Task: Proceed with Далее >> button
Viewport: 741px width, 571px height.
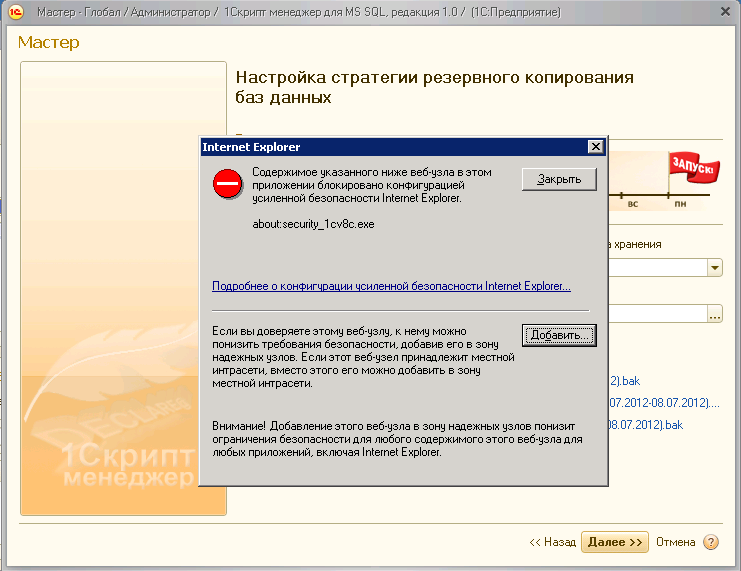Action: (615, 542)
